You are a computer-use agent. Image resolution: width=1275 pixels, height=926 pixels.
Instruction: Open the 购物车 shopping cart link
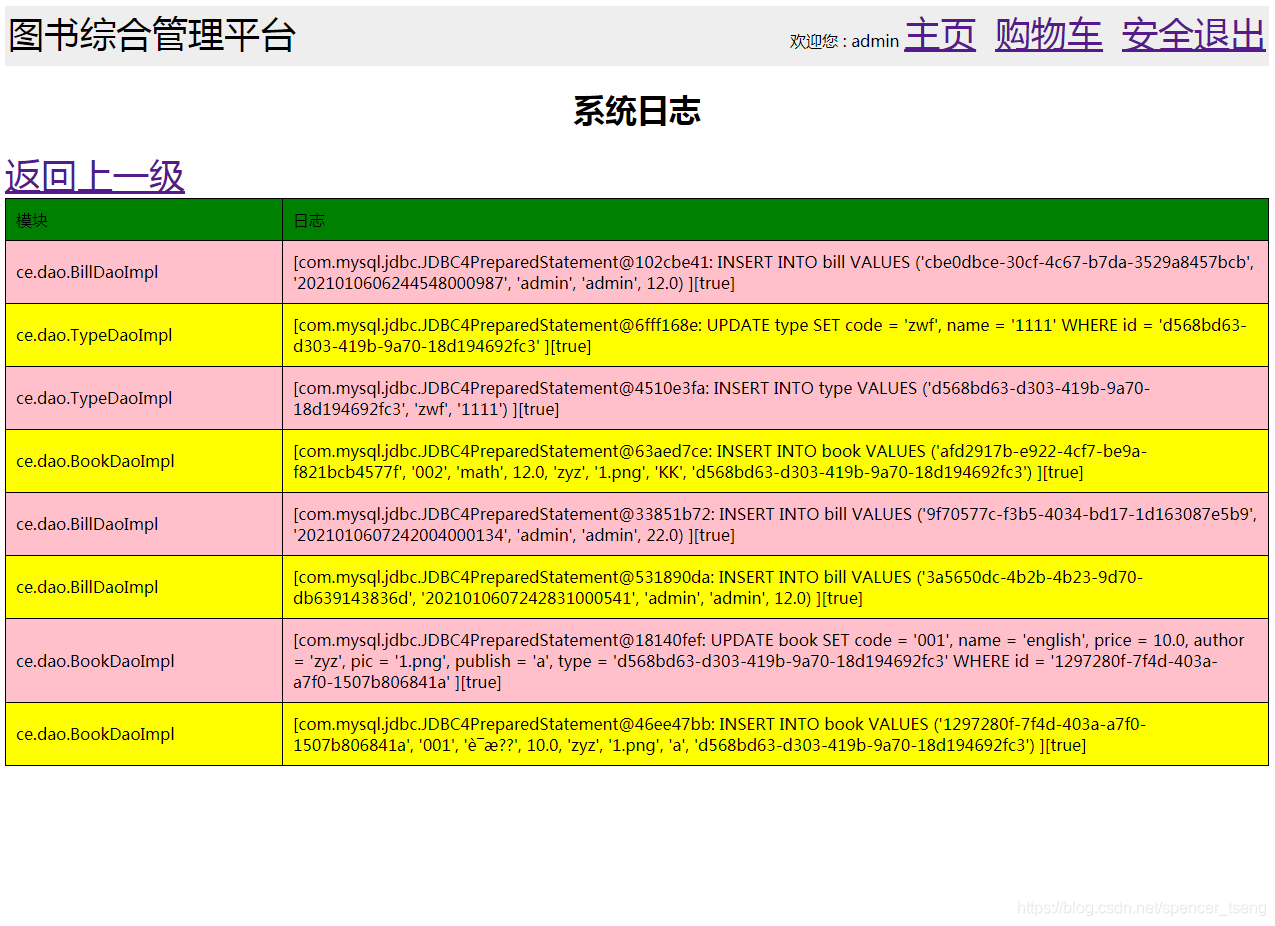click(x=1048, y=35)
